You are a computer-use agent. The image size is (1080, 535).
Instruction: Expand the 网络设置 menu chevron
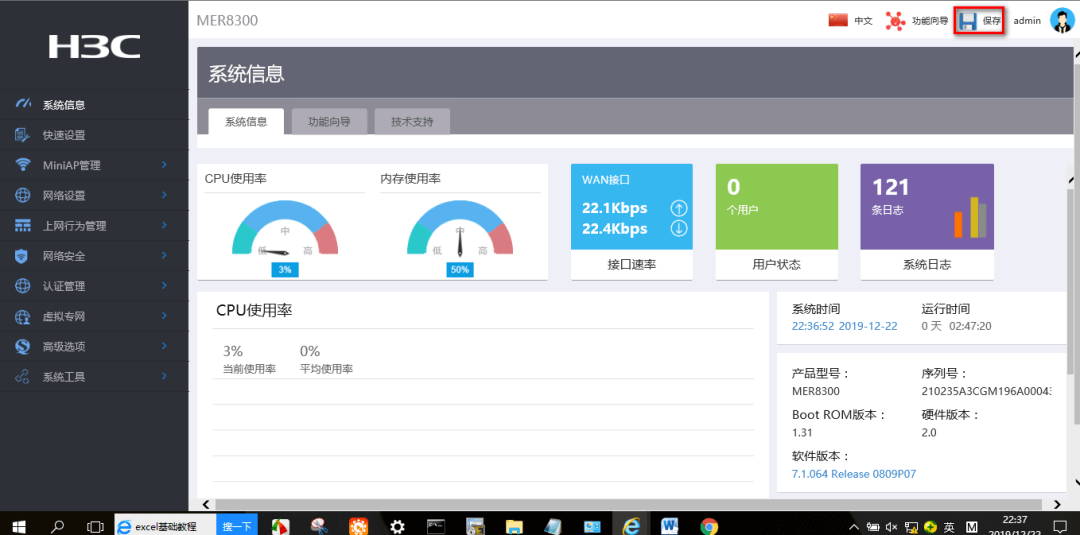(x=165, y=195)
